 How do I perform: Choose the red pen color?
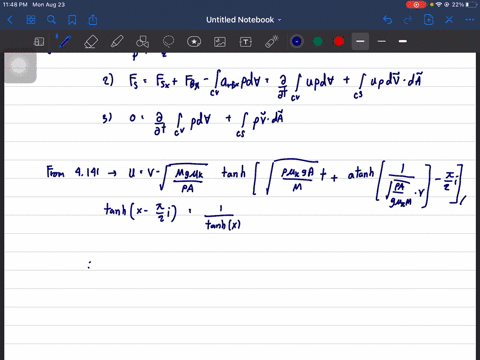click(x=339, y=41)
